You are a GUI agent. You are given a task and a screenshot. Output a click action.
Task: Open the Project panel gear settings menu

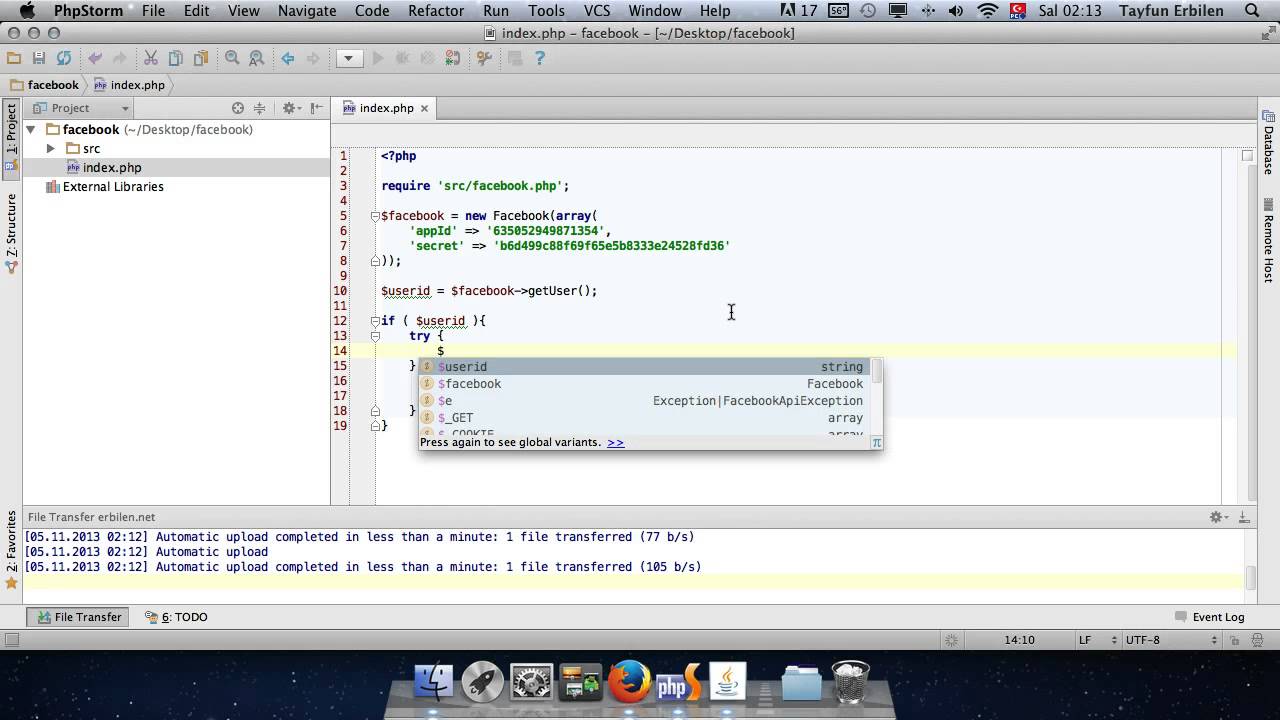click(x=290, y=108)
